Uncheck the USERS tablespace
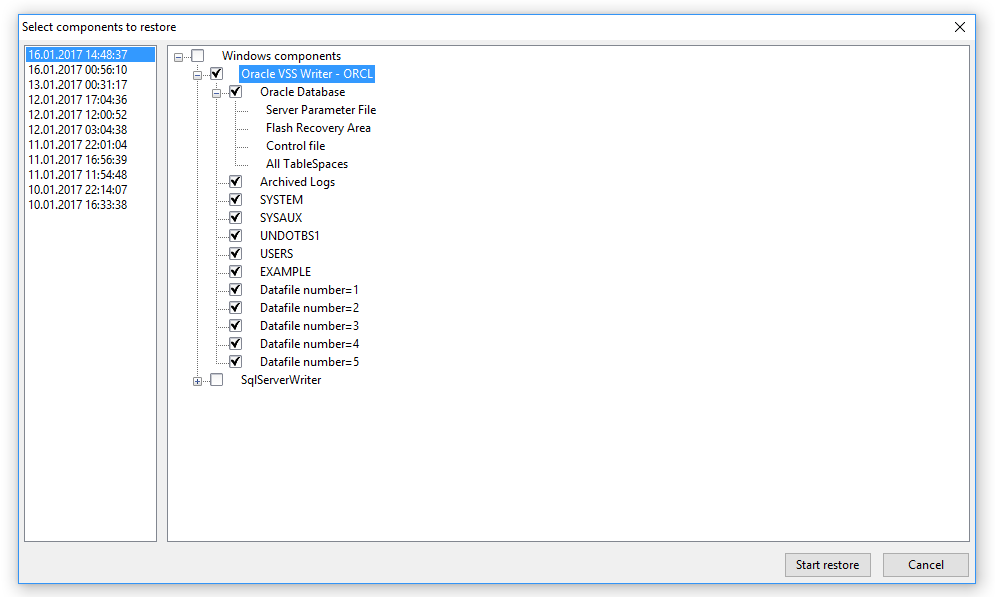The width and height of the screenshot is (995, 597). click(x=235, y=253)
